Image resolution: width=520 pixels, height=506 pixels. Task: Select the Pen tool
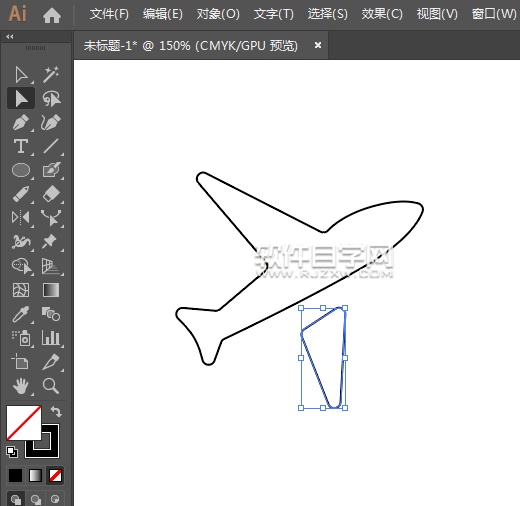point(21,122)
